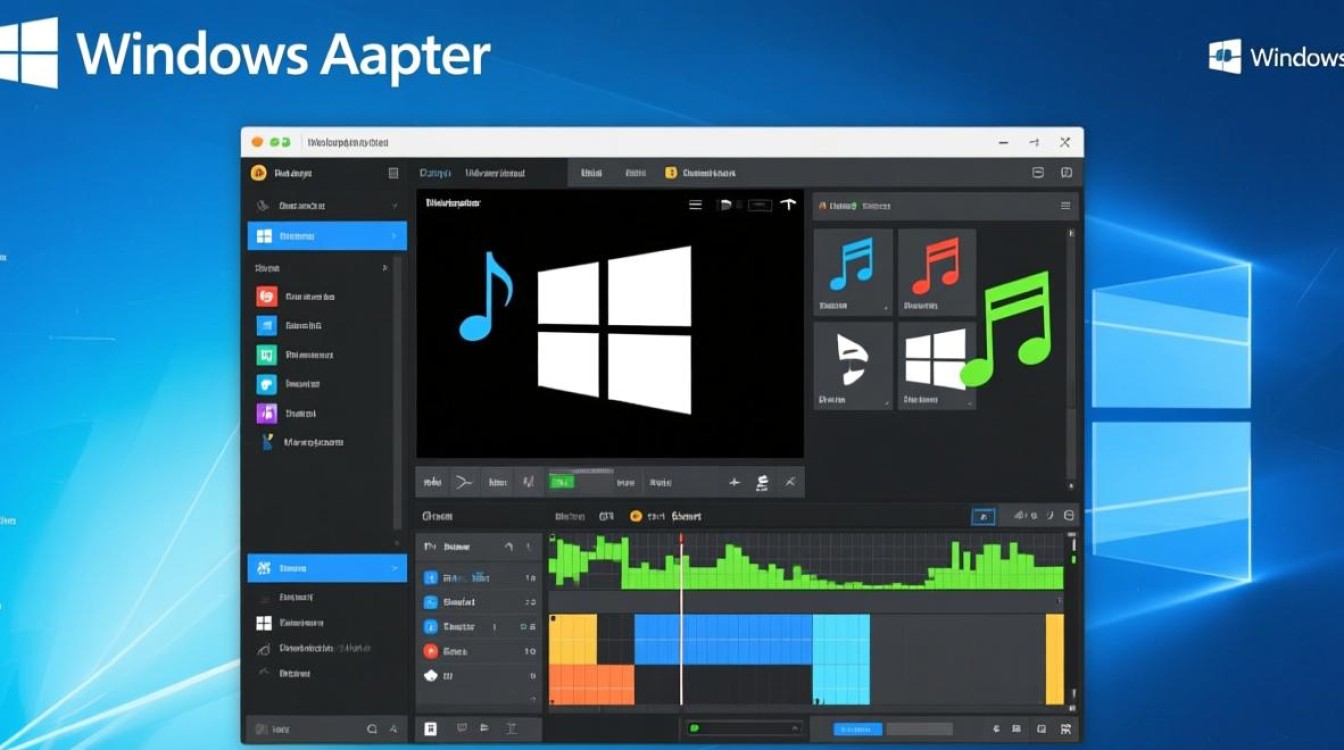1344x750 pixels.
Task: Select the purple music icon in the sidebar
Action: click(x=266, y=413)
